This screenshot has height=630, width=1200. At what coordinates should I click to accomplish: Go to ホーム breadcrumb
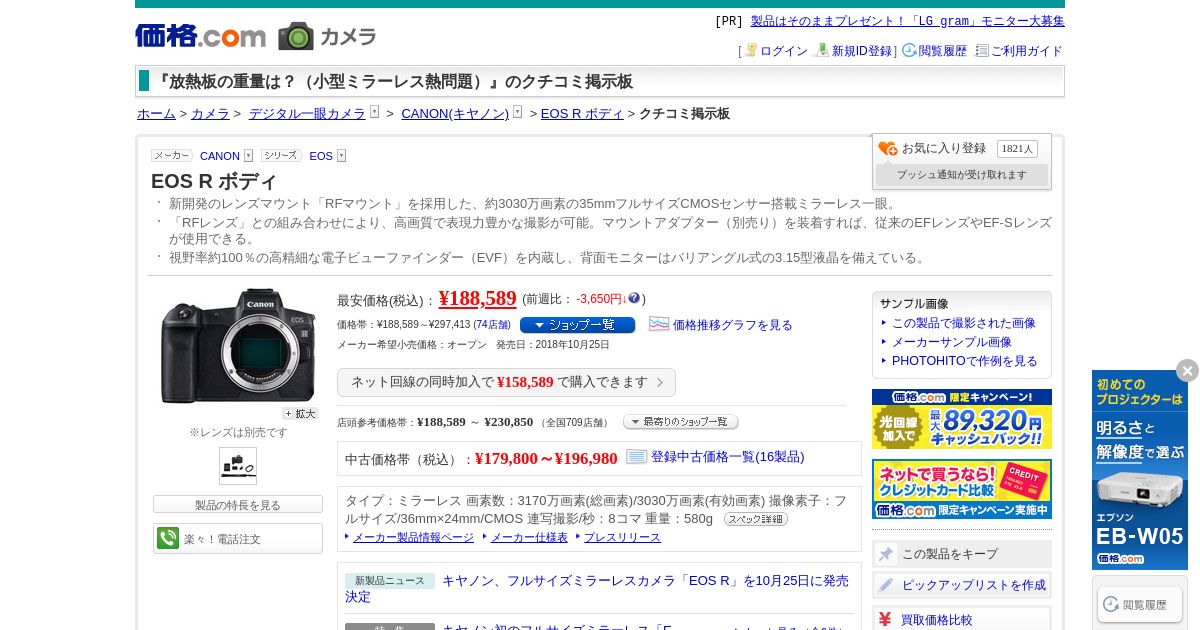156,114
